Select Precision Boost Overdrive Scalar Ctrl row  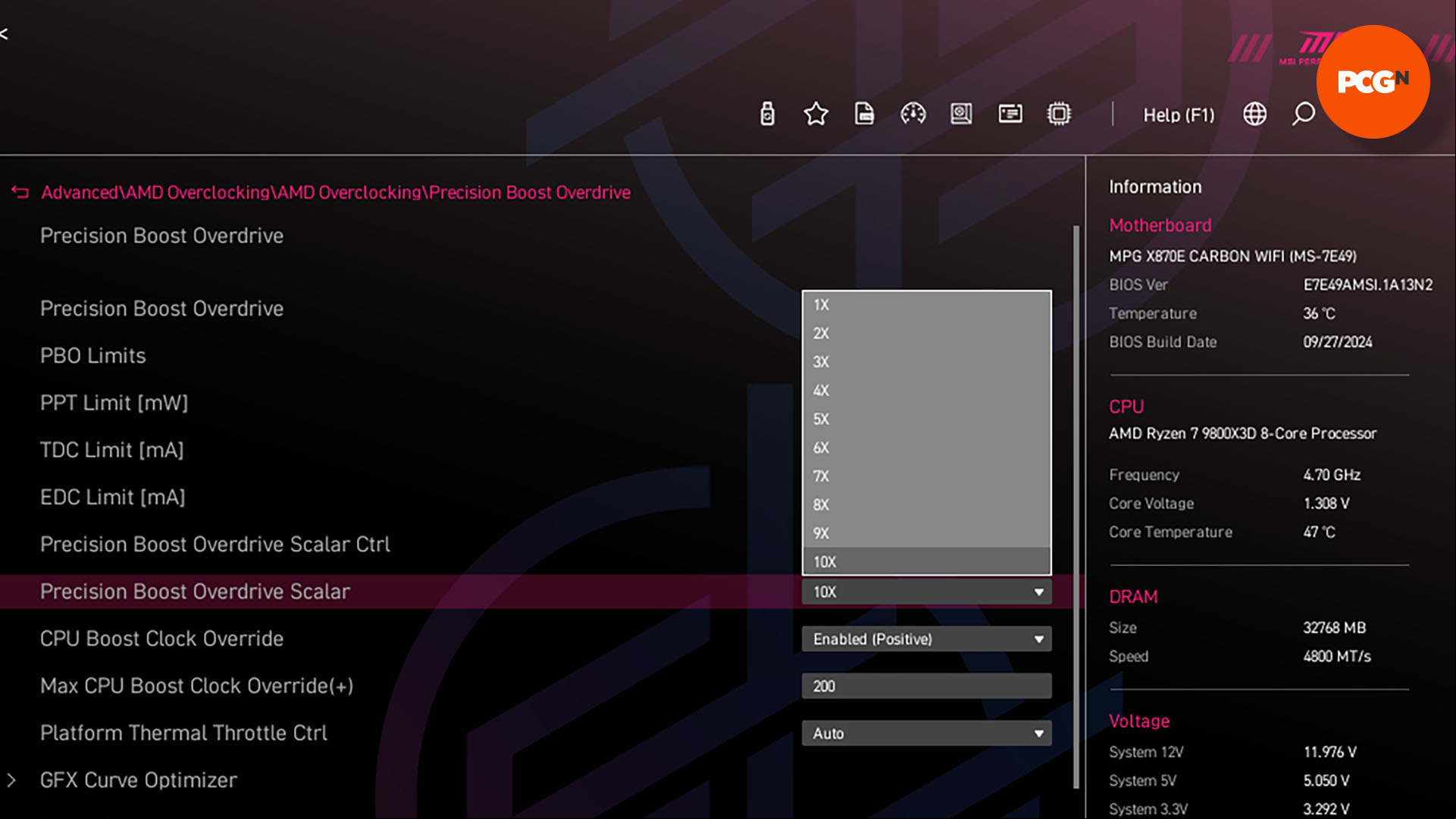click(x=215, y=544)
